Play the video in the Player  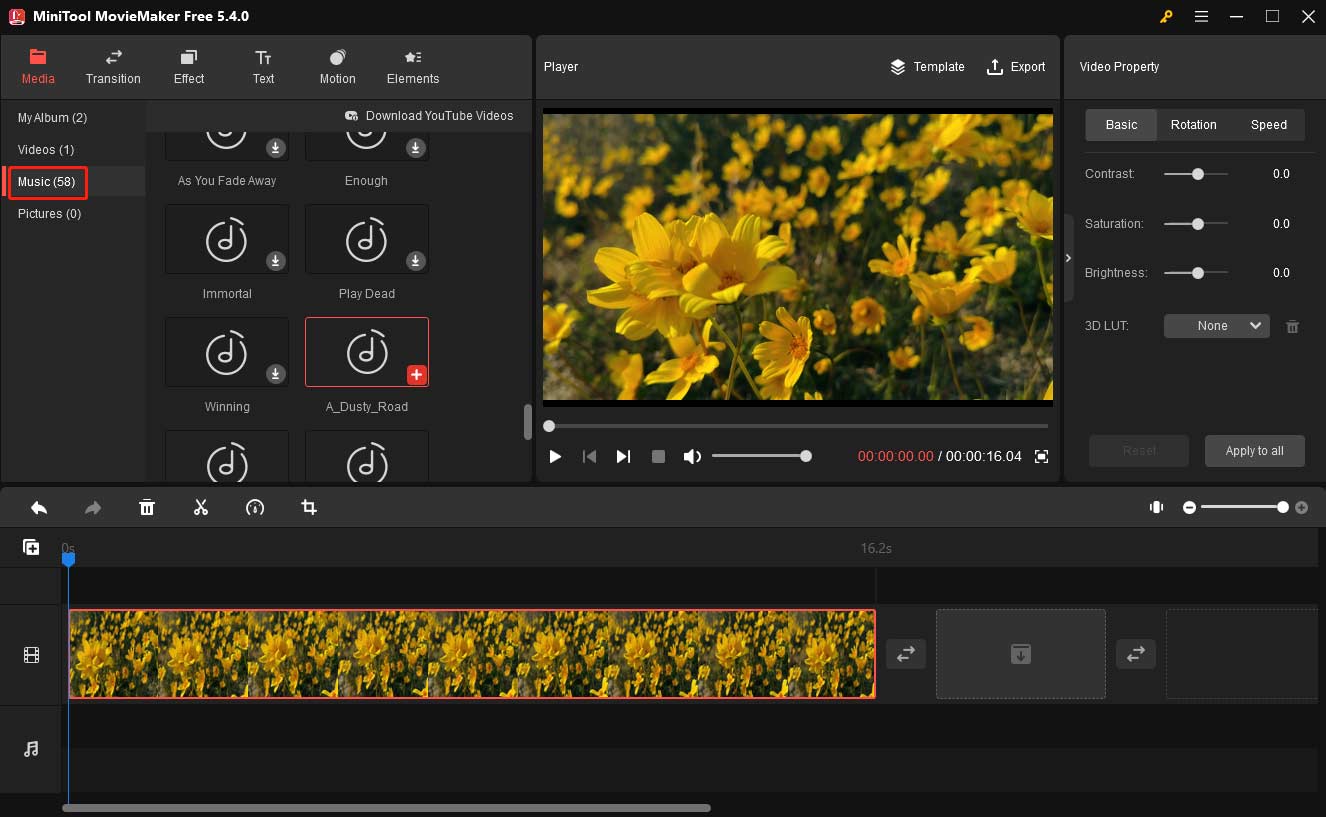coord(555,456)
